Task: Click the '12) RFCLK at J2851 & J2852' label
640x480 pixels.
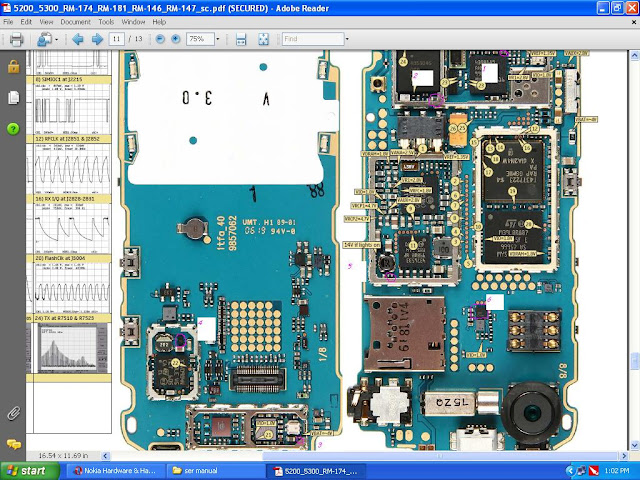Action: (68, 139)
